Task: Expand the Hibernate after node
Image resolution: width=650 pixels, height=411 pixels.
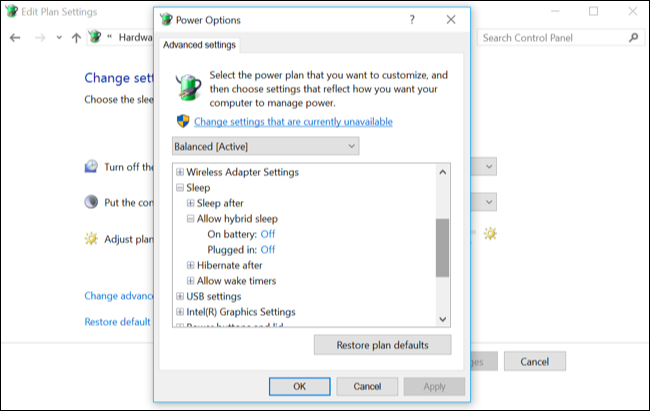Action: [x=190, y=265]
